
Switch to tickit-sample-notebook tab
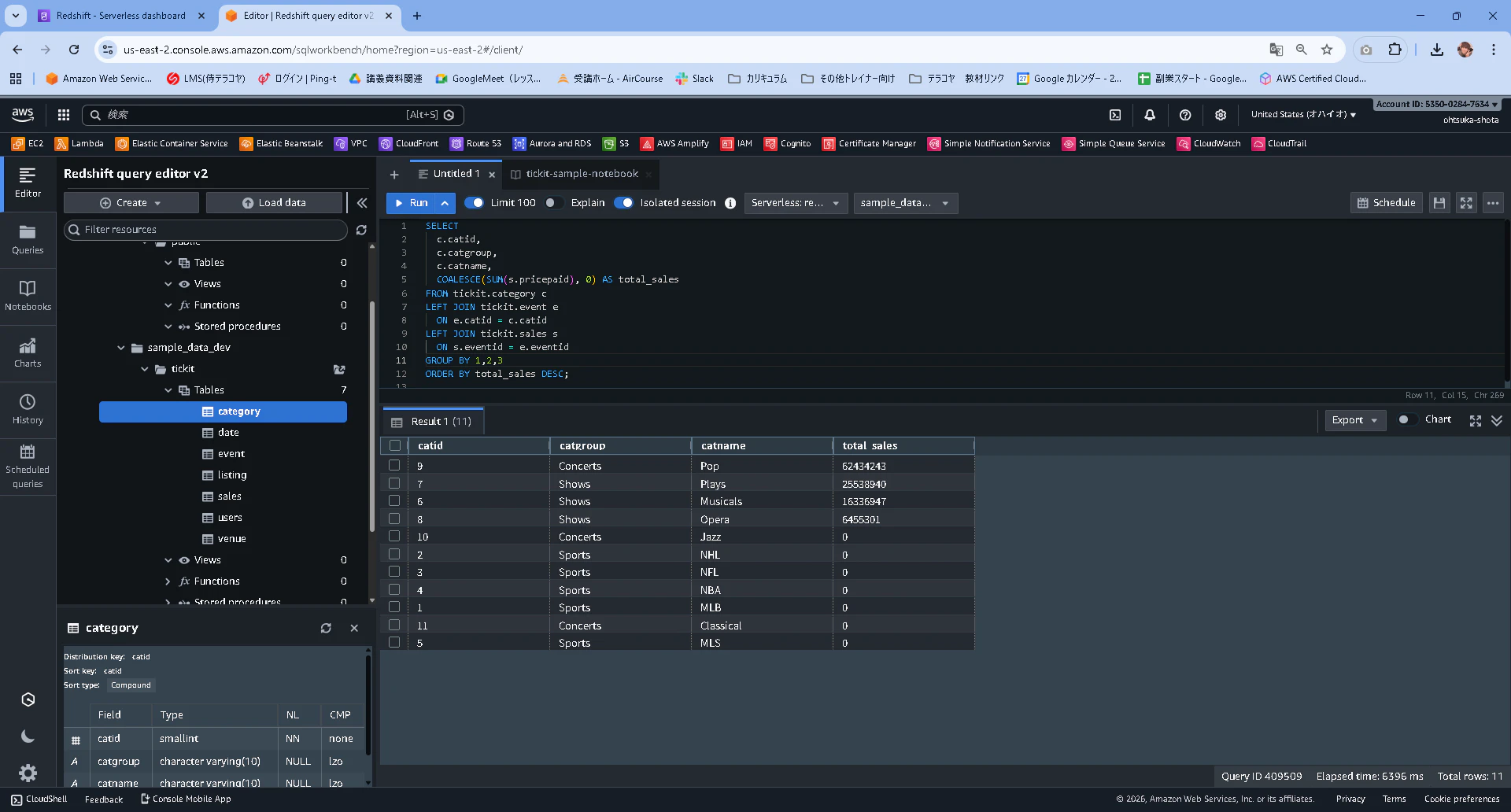[x=582, y=174]
